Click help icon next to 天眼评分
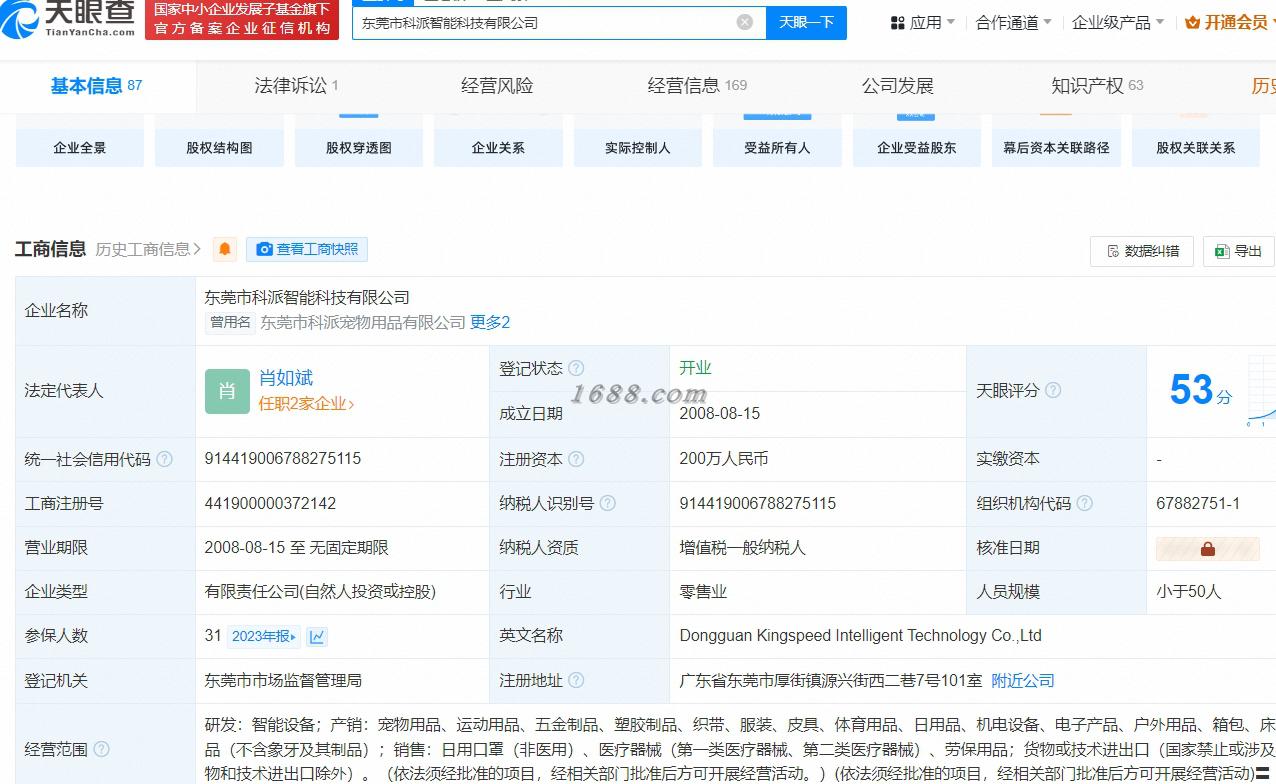 click(1053, 391)
